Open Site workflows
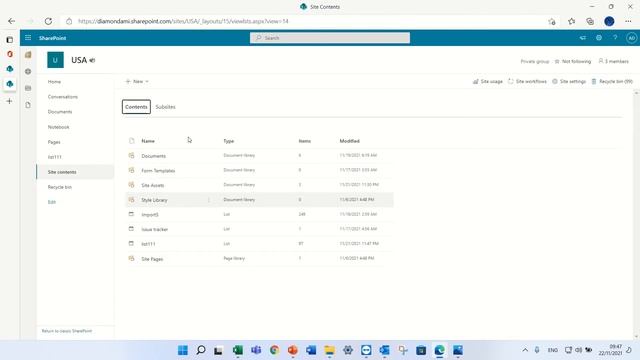640x360 pixels. click(x=527, y=82)
